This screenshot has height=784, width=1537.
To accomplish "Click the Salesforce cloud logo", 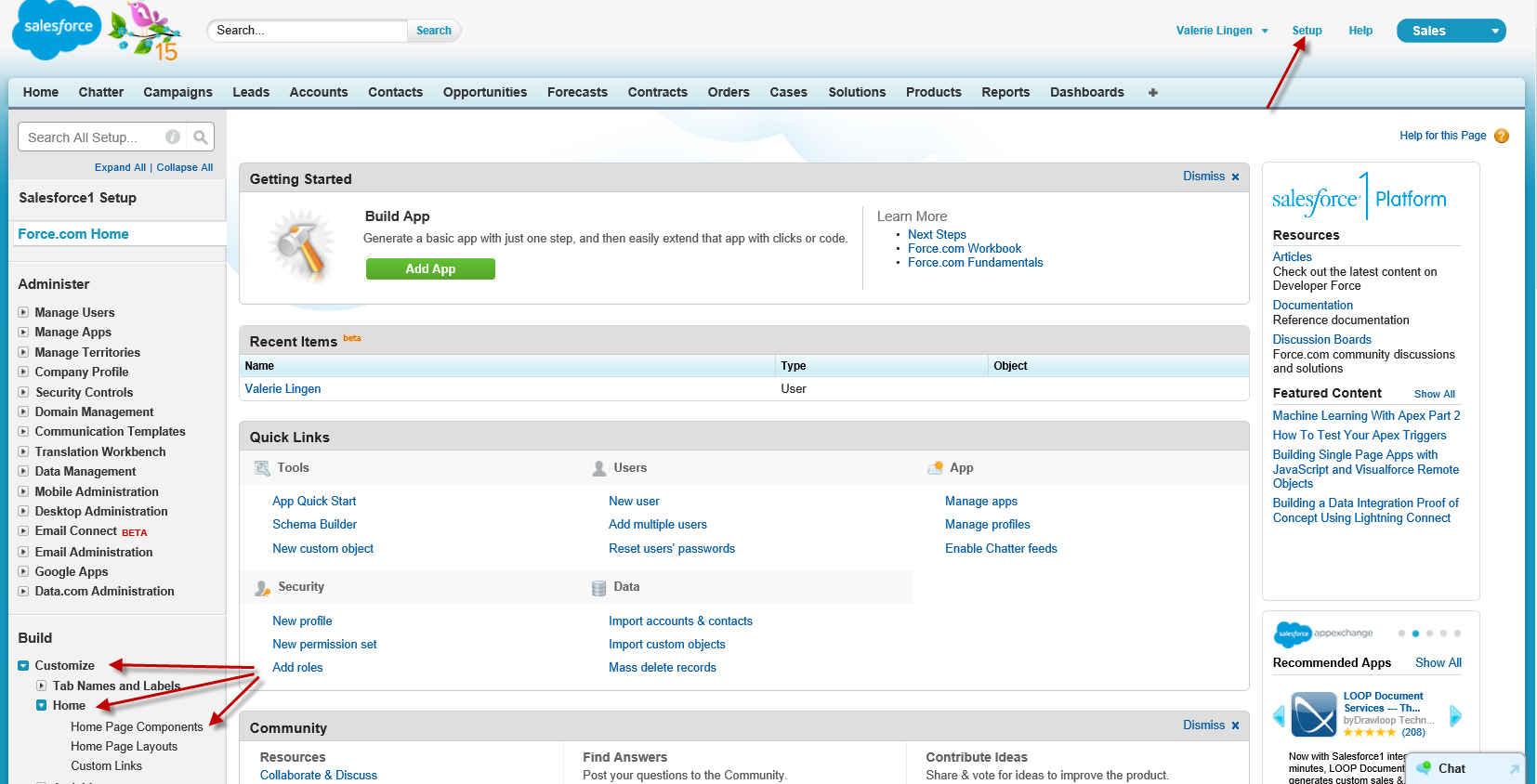I will pos(57,30).
